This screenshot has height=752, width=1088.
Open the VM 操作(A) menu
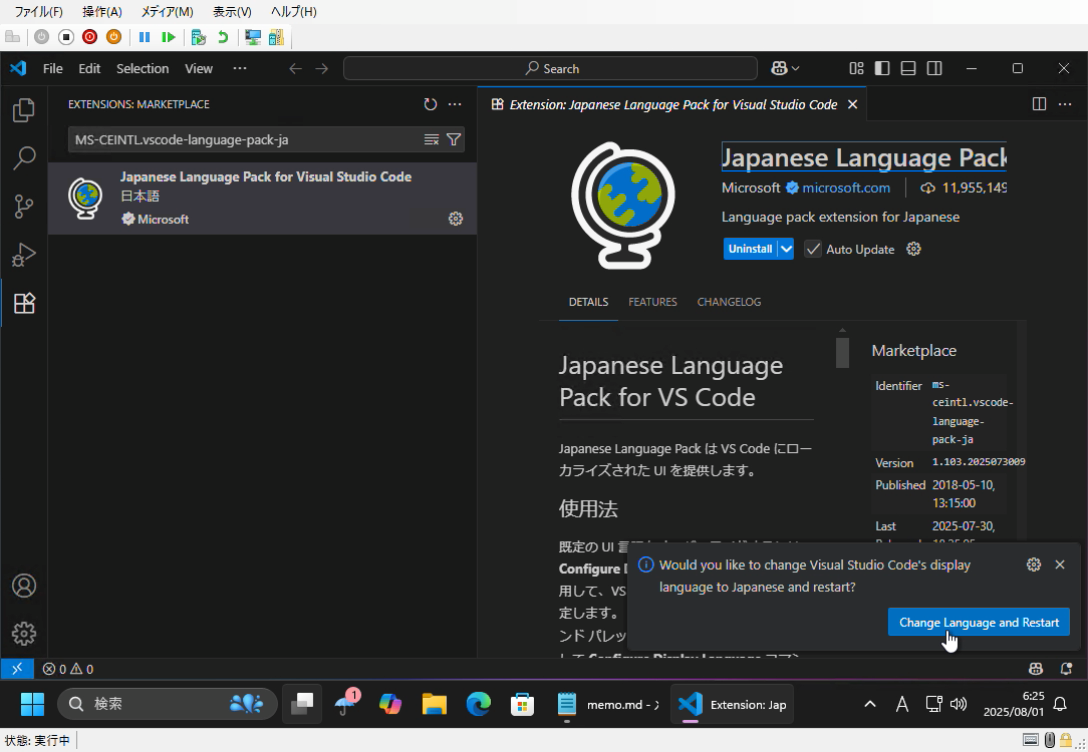[x=102, y=12]
